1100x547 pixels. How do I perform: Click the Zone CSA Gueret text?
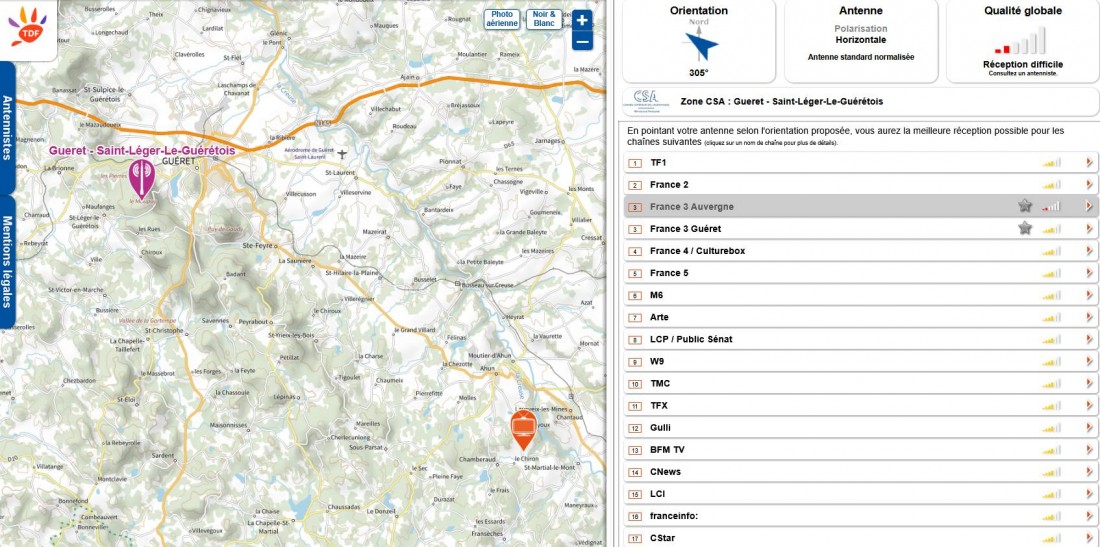(782, 102)
